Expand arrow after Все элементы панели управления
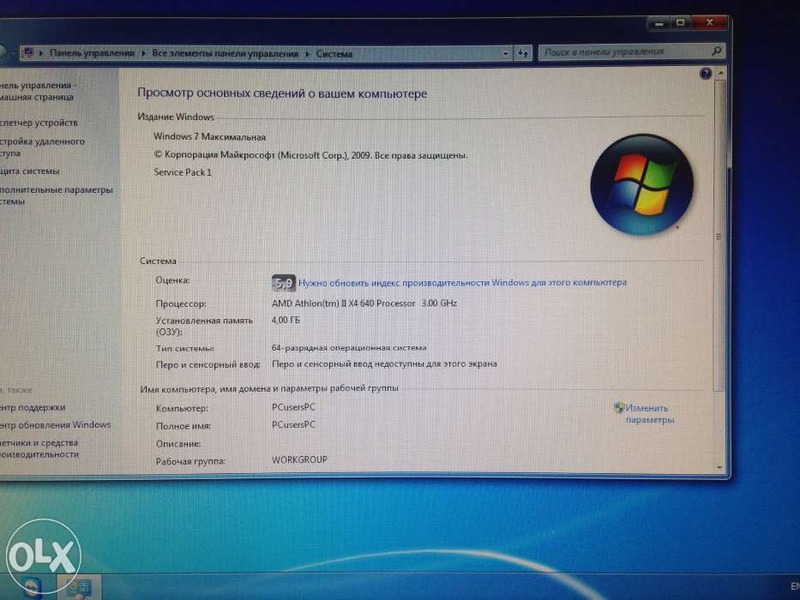Image resolution: width=800 pixels, height=600 pixels. 308,54
